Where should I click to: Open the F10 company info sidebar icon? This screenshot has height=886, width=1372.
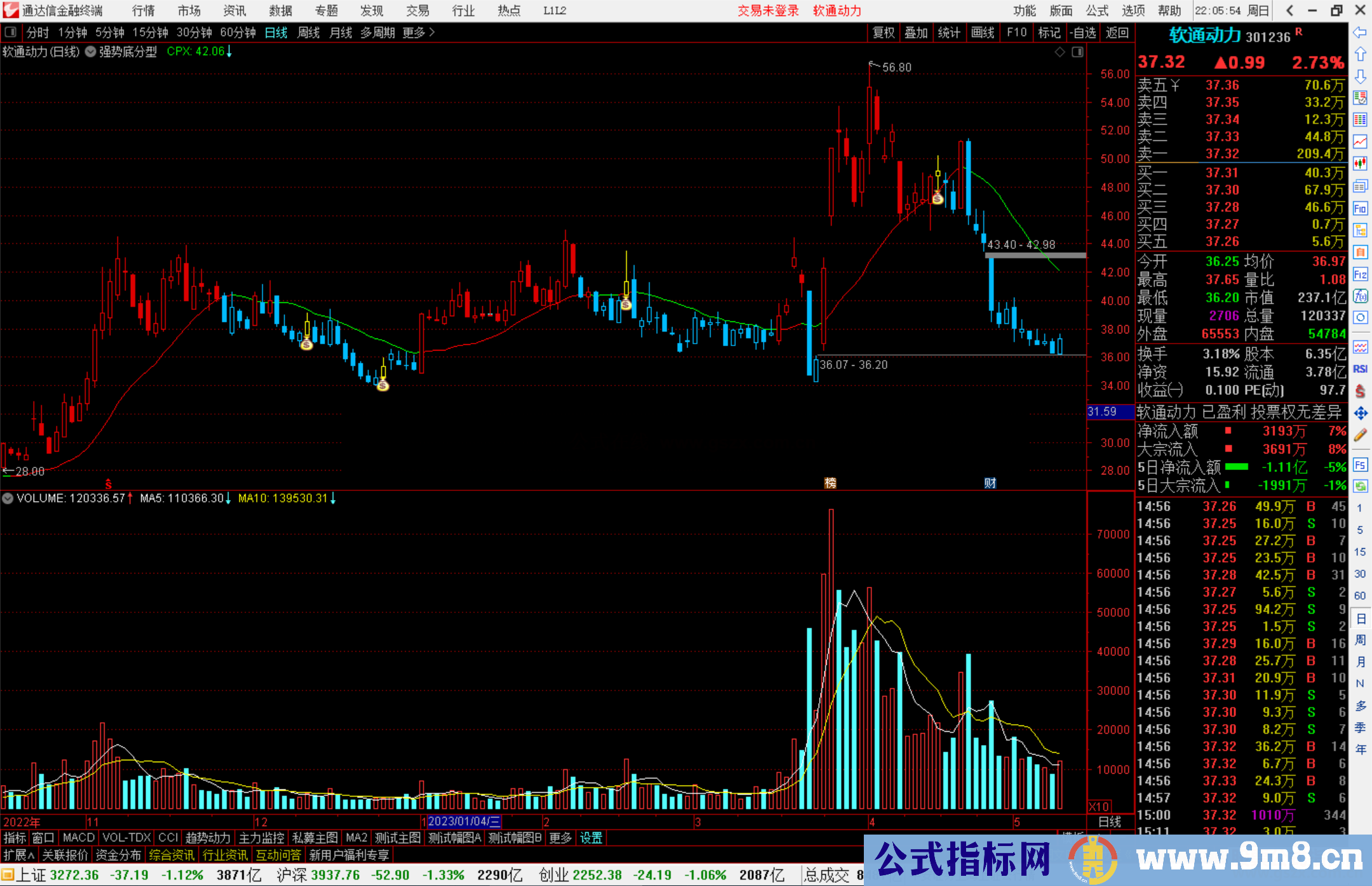tap(1360, 208)
